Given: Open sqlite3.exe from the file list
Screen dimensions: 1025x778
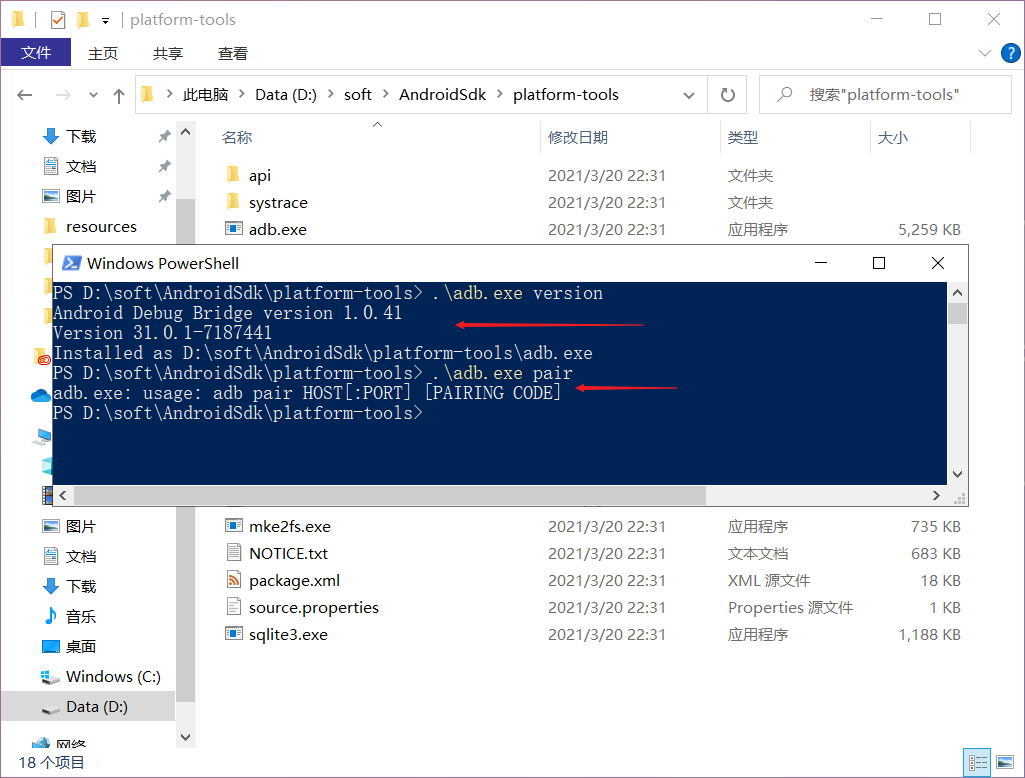Looking at the screenshot, I should tap(288, 633).
